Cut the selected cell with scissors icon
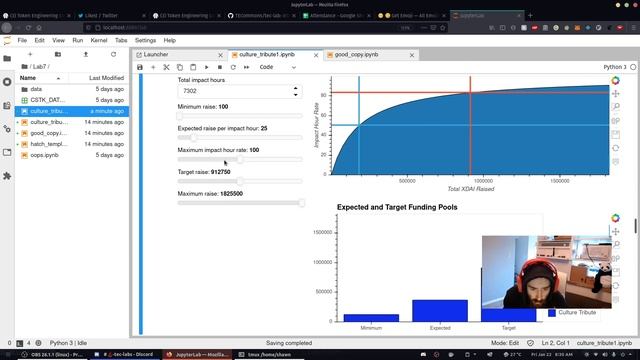The width and height of the screenshot is (640, 360). tap(166, 67)
